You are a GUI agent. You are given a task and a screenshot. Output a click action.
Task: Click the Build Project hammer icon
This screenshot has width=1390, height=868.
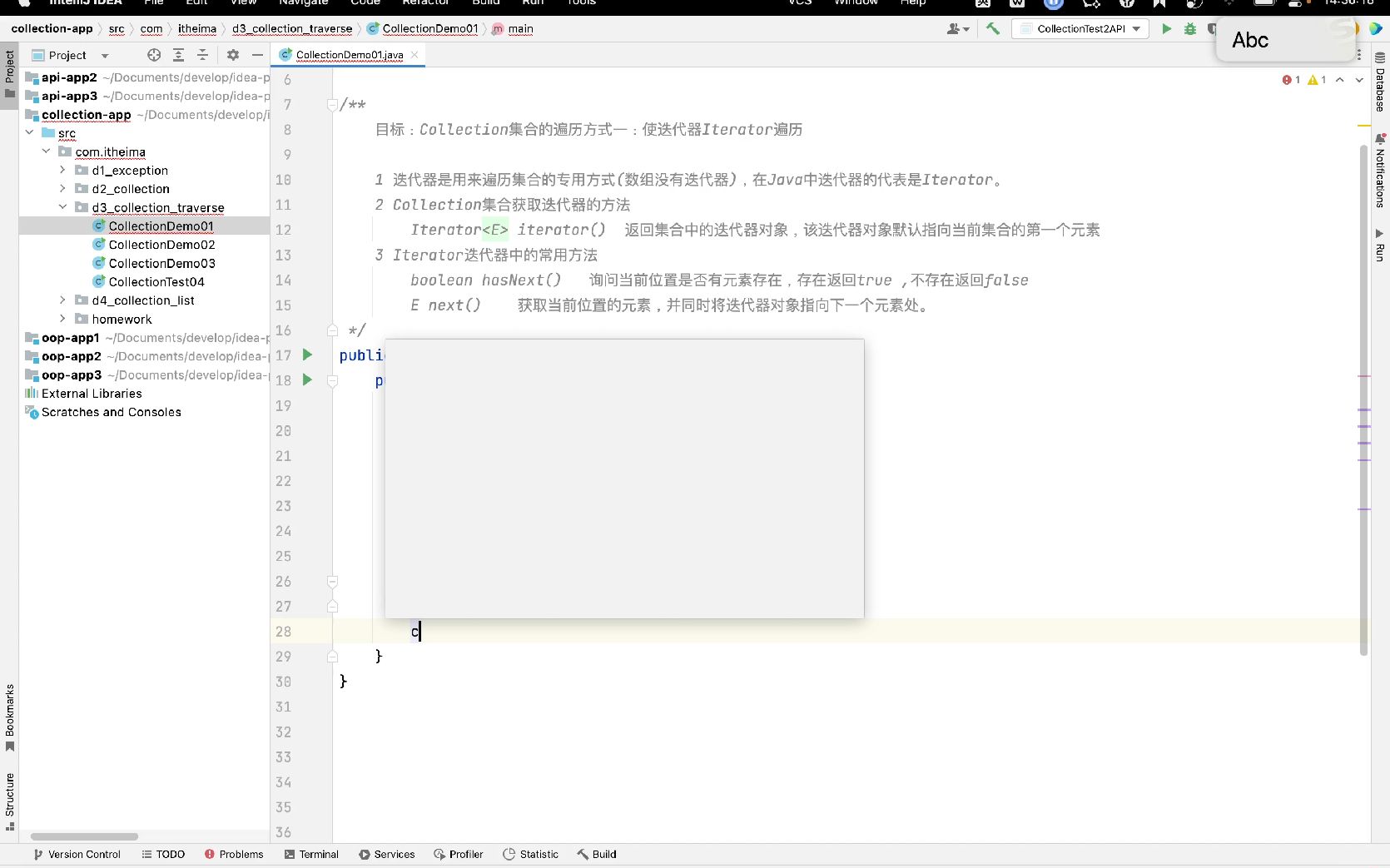[x=992, y=28]
